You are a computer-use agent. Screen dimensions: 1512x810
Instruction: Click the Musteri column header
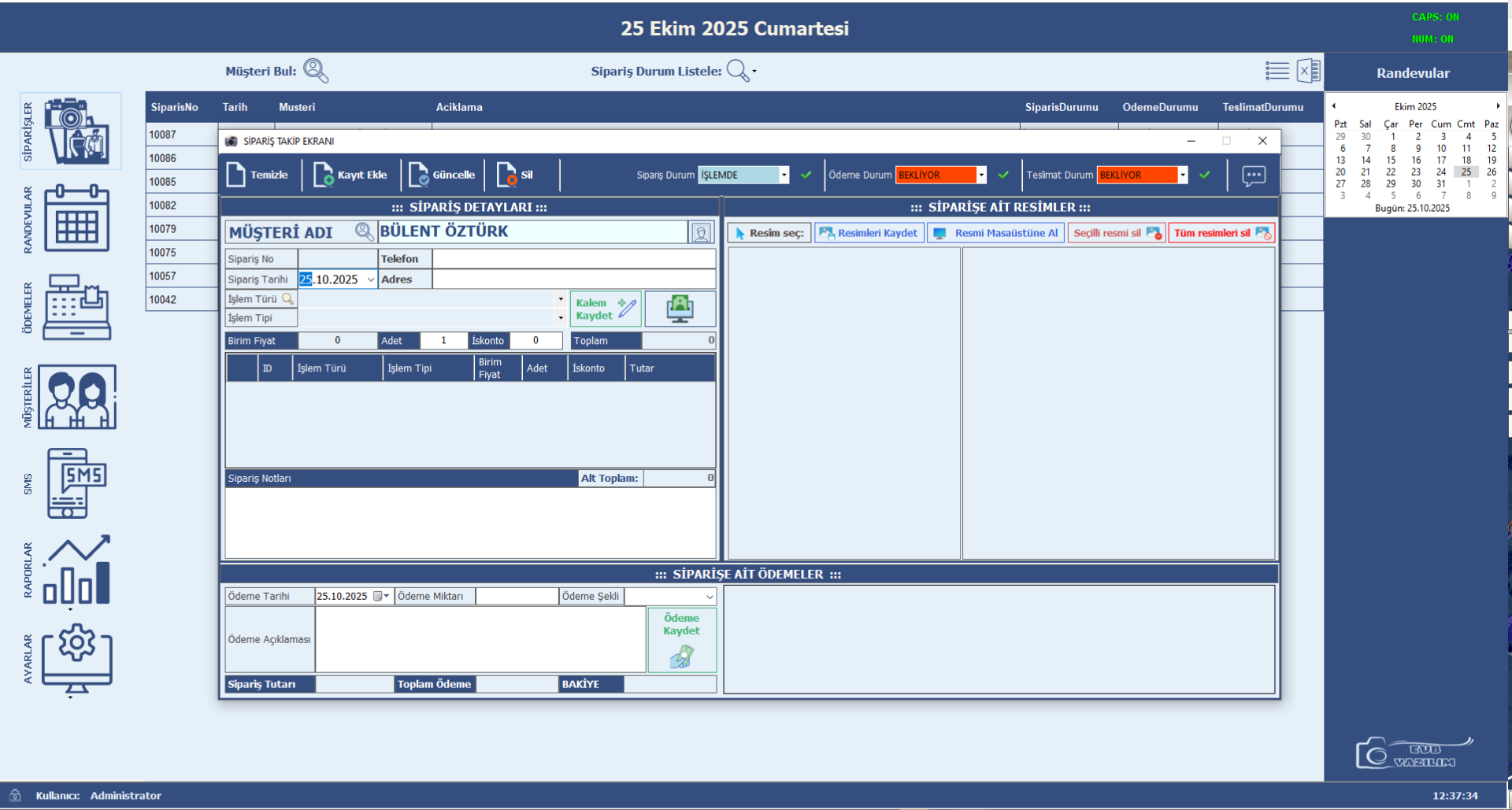click(x=297, y=107)
